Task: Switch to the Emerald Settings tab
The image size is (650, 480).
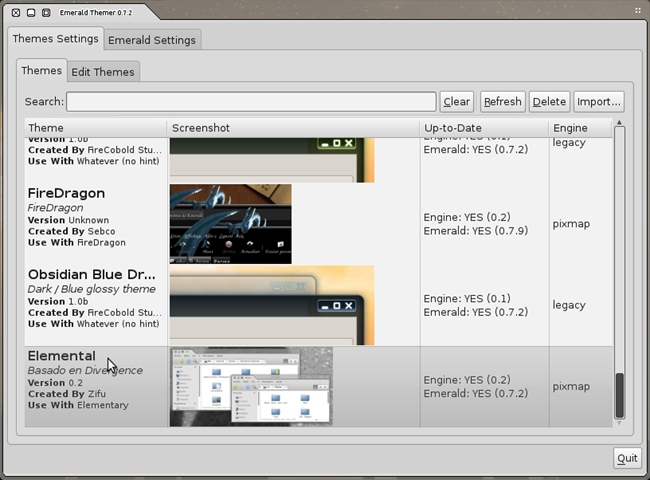Action: 152,40
